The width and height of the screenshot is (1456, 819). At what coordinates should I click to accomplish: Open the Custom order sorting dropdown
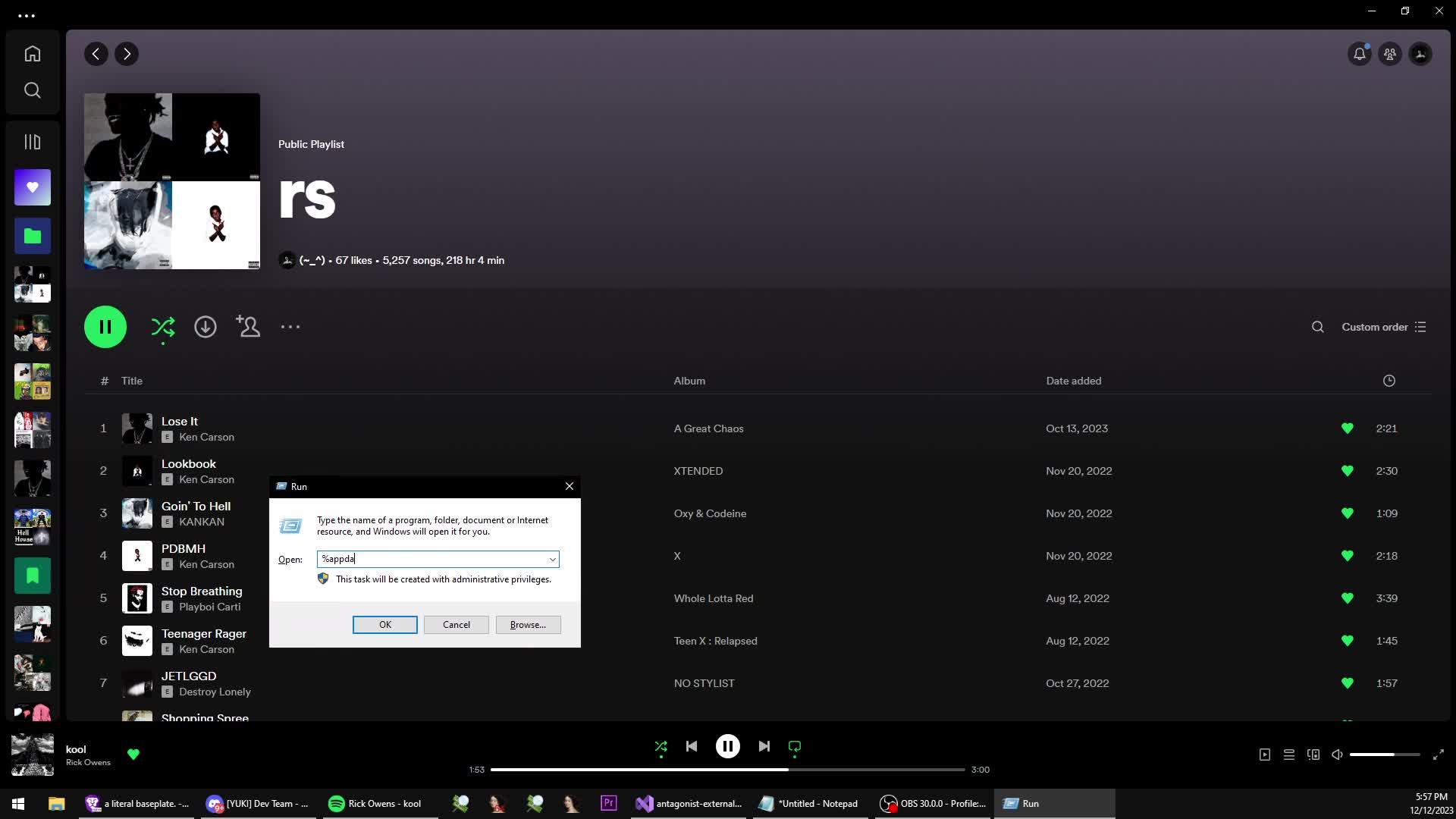tap(1382, 327)
